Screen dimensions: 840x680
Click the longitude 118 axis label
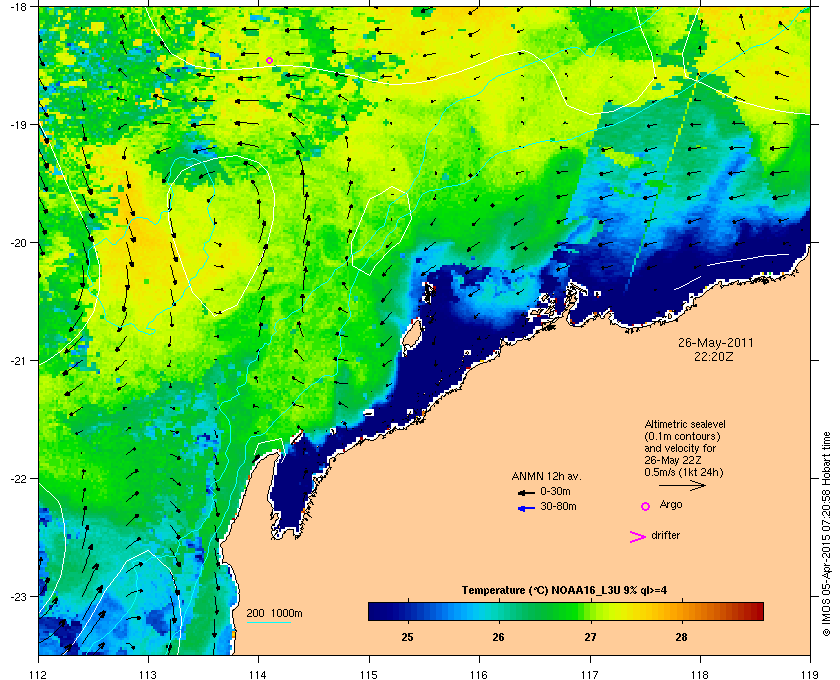[x=700, y=675]
